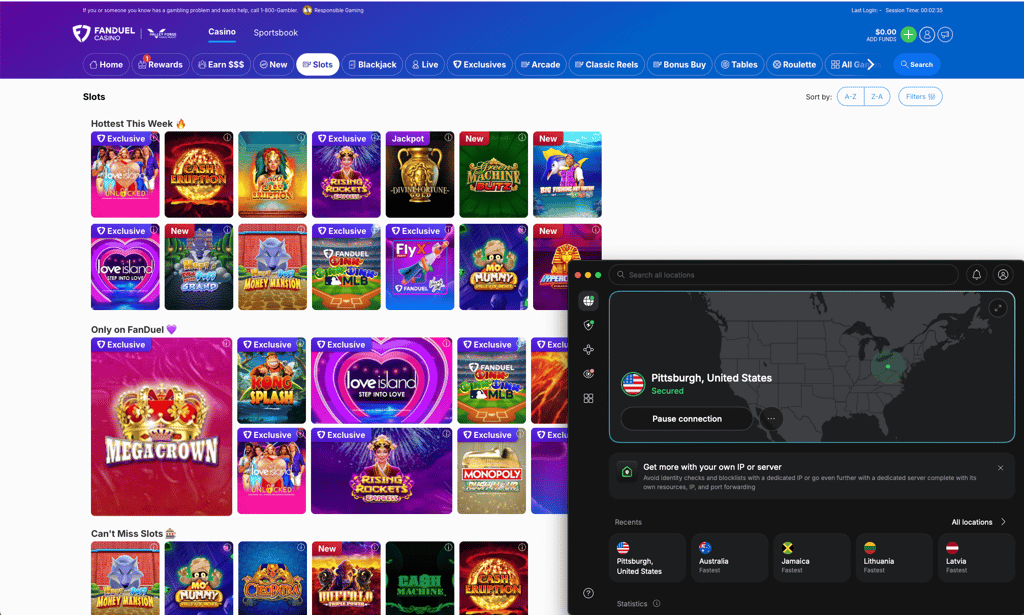The height and width of the screenshot is (615, 1024).
Task: Open All locations in VPN
Action: click(978, 522)
